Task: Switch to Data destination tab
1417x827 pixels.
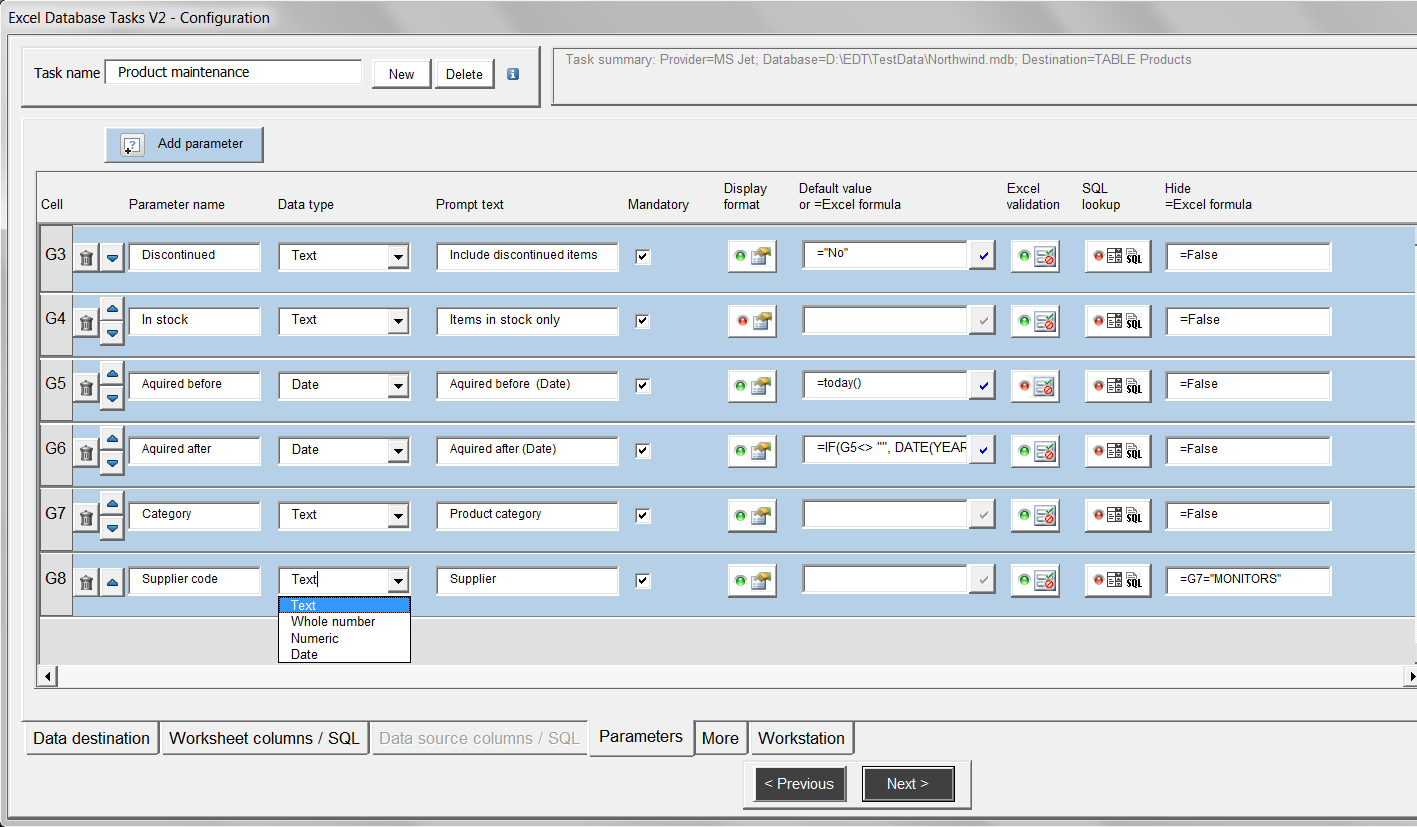Action: pos(92,738)
